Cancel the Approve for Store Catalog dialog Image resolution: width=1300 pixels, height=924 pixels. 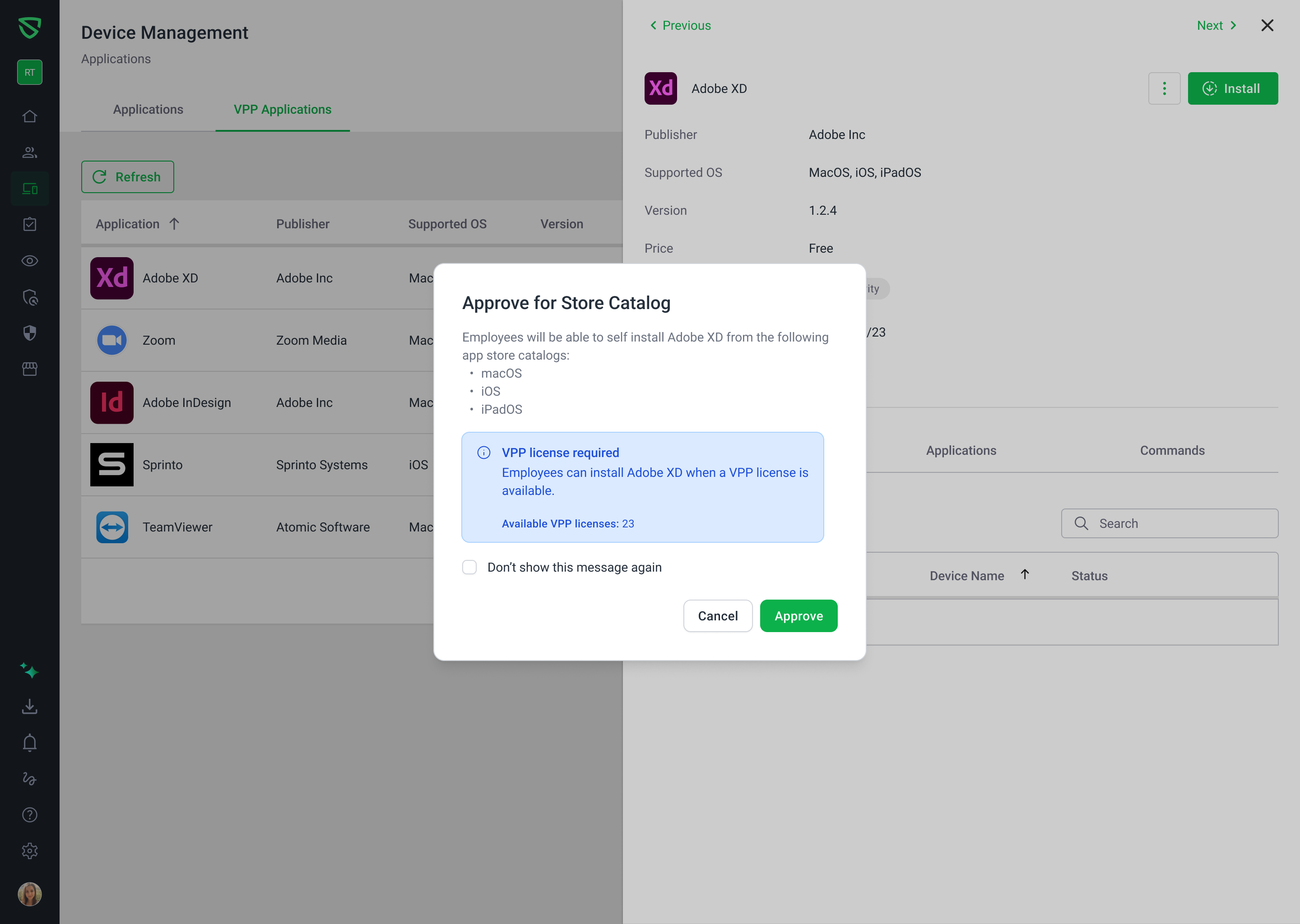(718, 615)
